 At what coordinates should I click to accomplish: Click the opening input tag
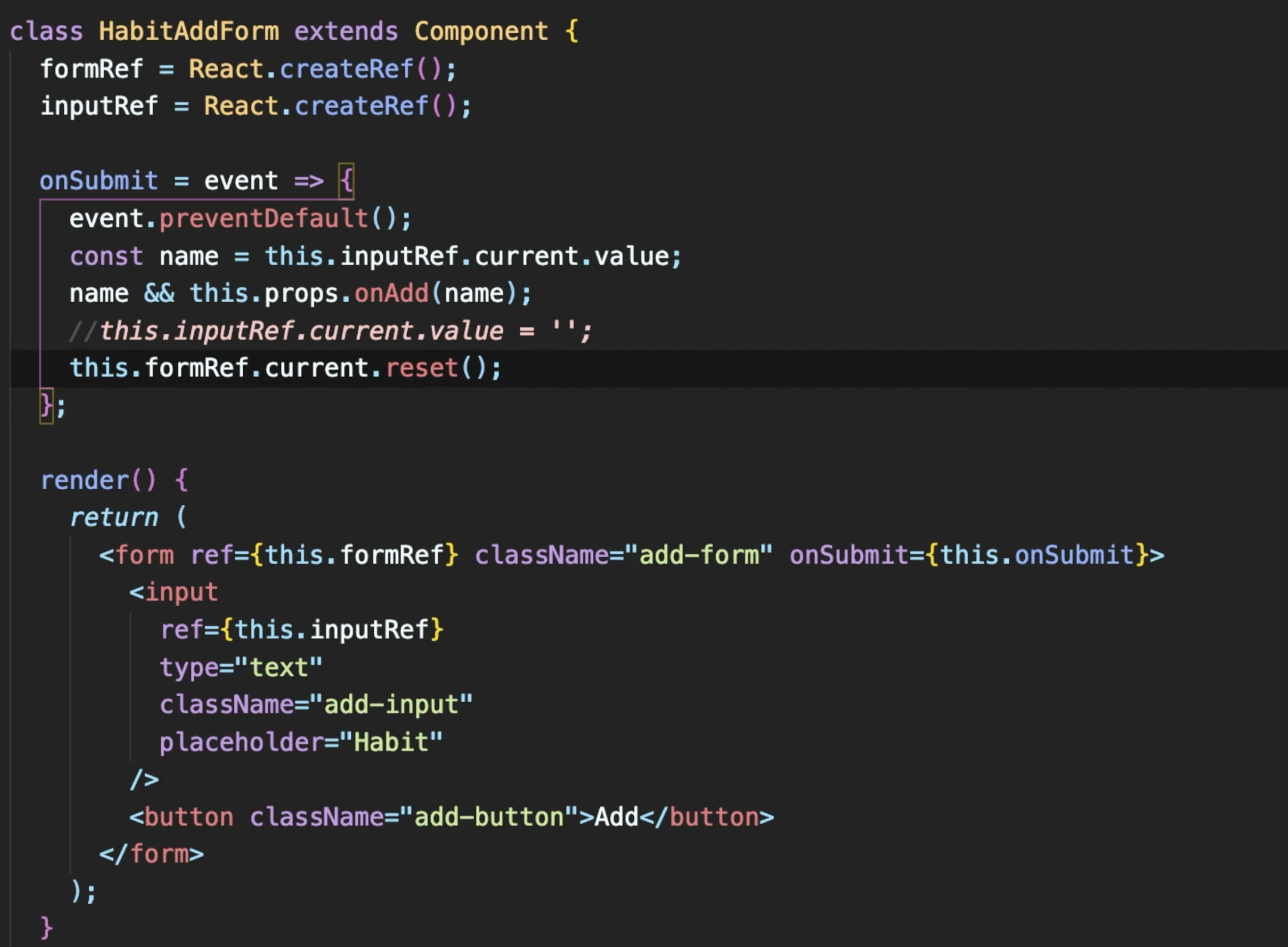[x=173, y=592]
